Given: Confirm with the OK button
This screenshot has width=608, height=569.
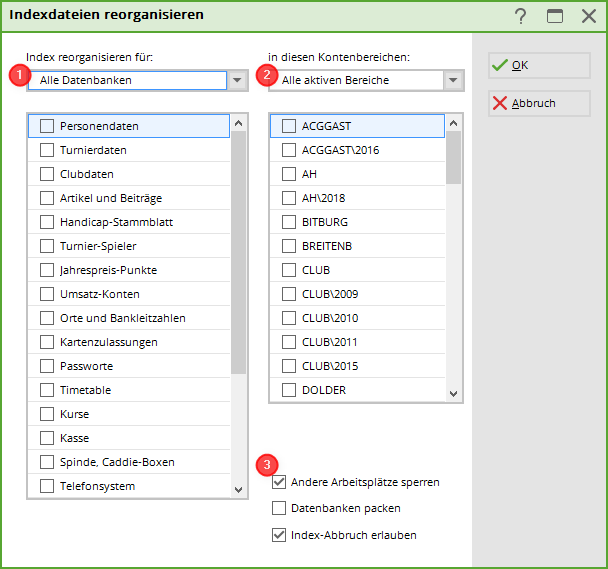Looking at the screenshot, I should (538, 65).
